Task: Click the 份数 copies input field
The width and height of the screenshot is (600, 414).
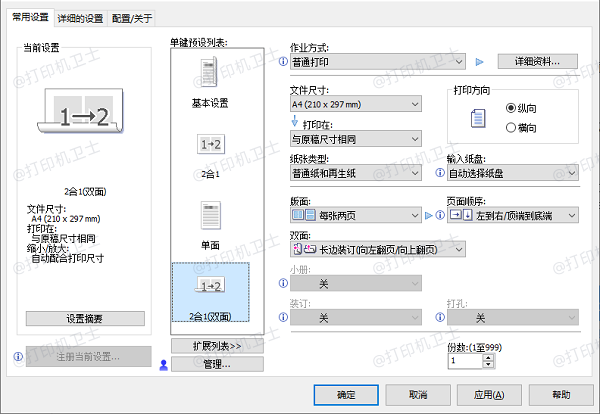Action: tap(466, 361)
